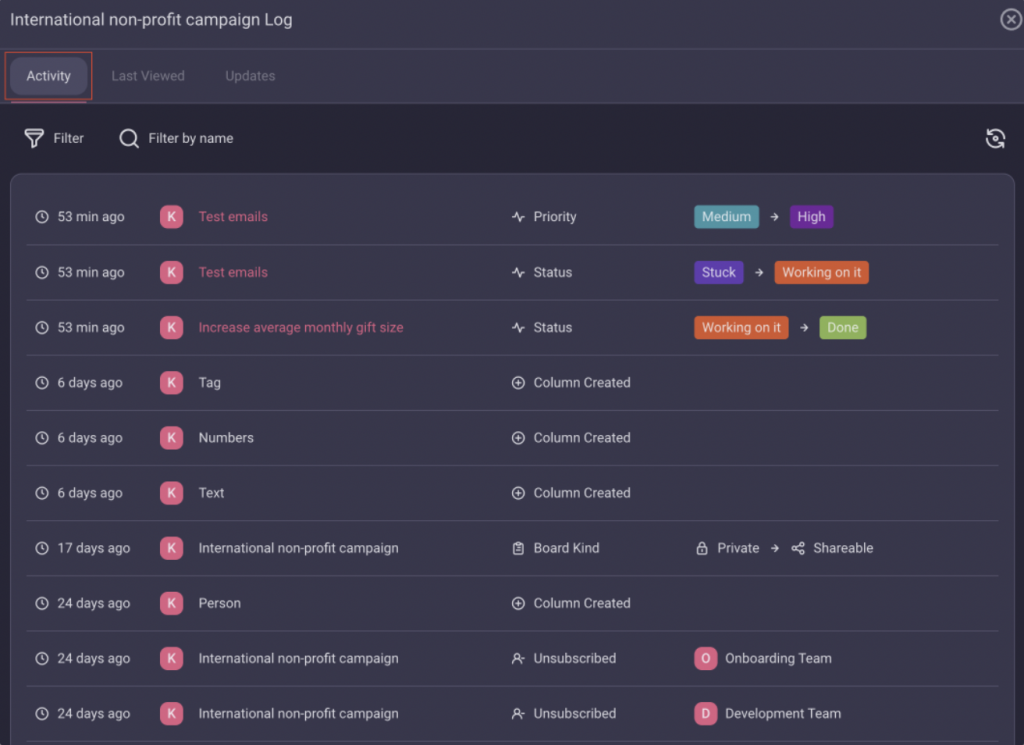Viewport: 1024px width, 745px height.
Task: Open Increase average monthly gift size link
Action: (x=300, y=327)
